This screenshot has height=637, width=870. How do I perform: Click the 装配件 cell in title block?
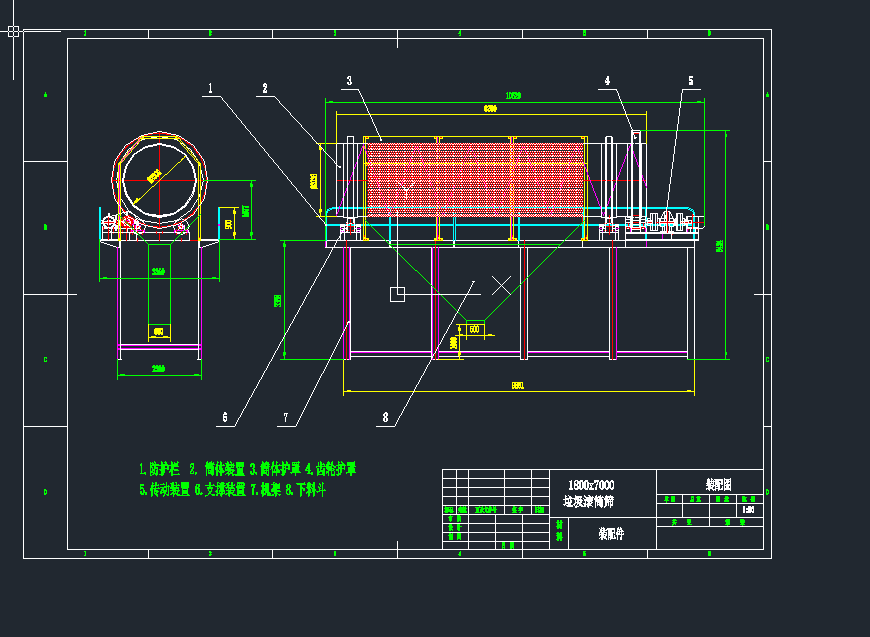[x=604, y=534]
